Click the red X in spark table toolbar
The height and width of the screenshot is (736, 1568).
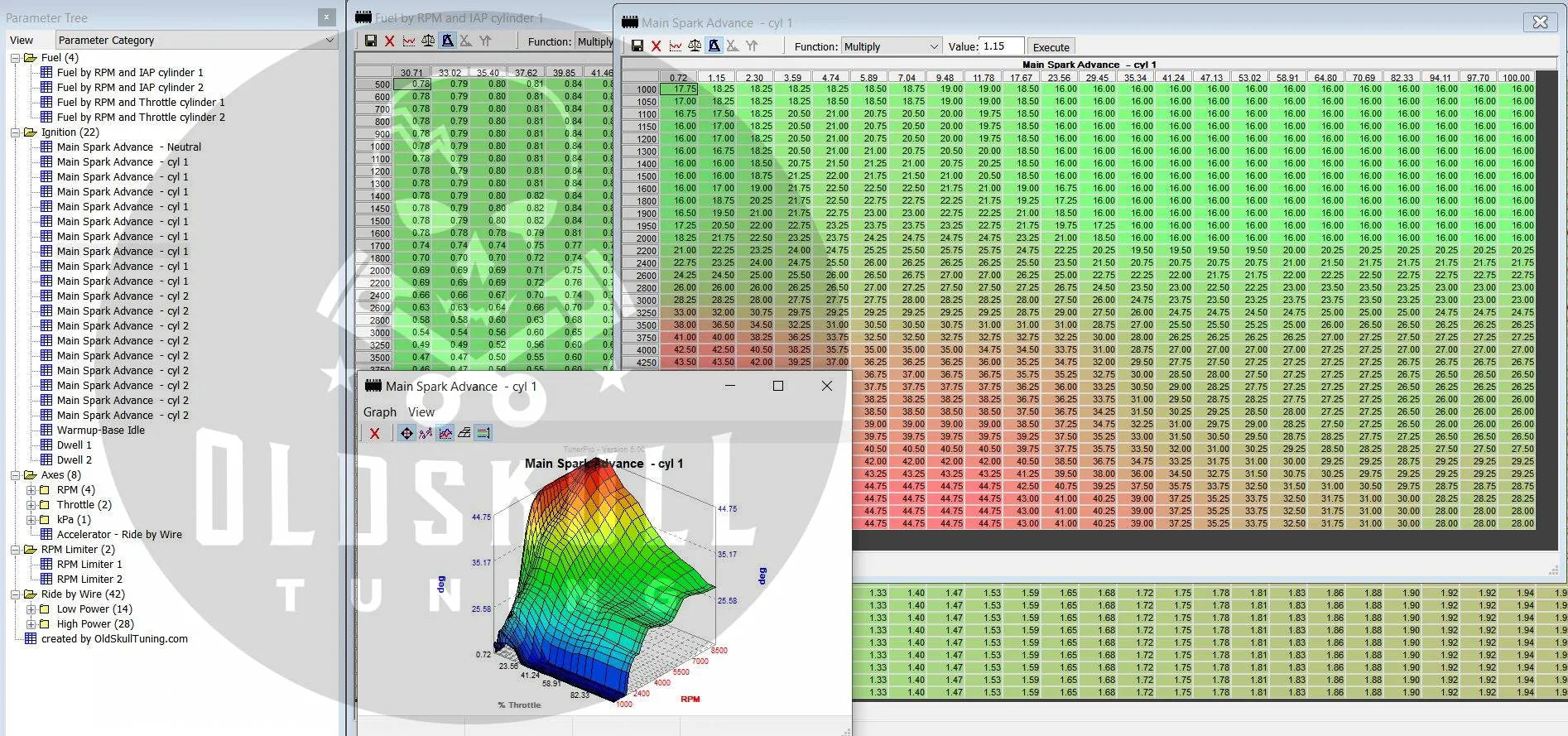pyautogui.click(x=656, y=46)
